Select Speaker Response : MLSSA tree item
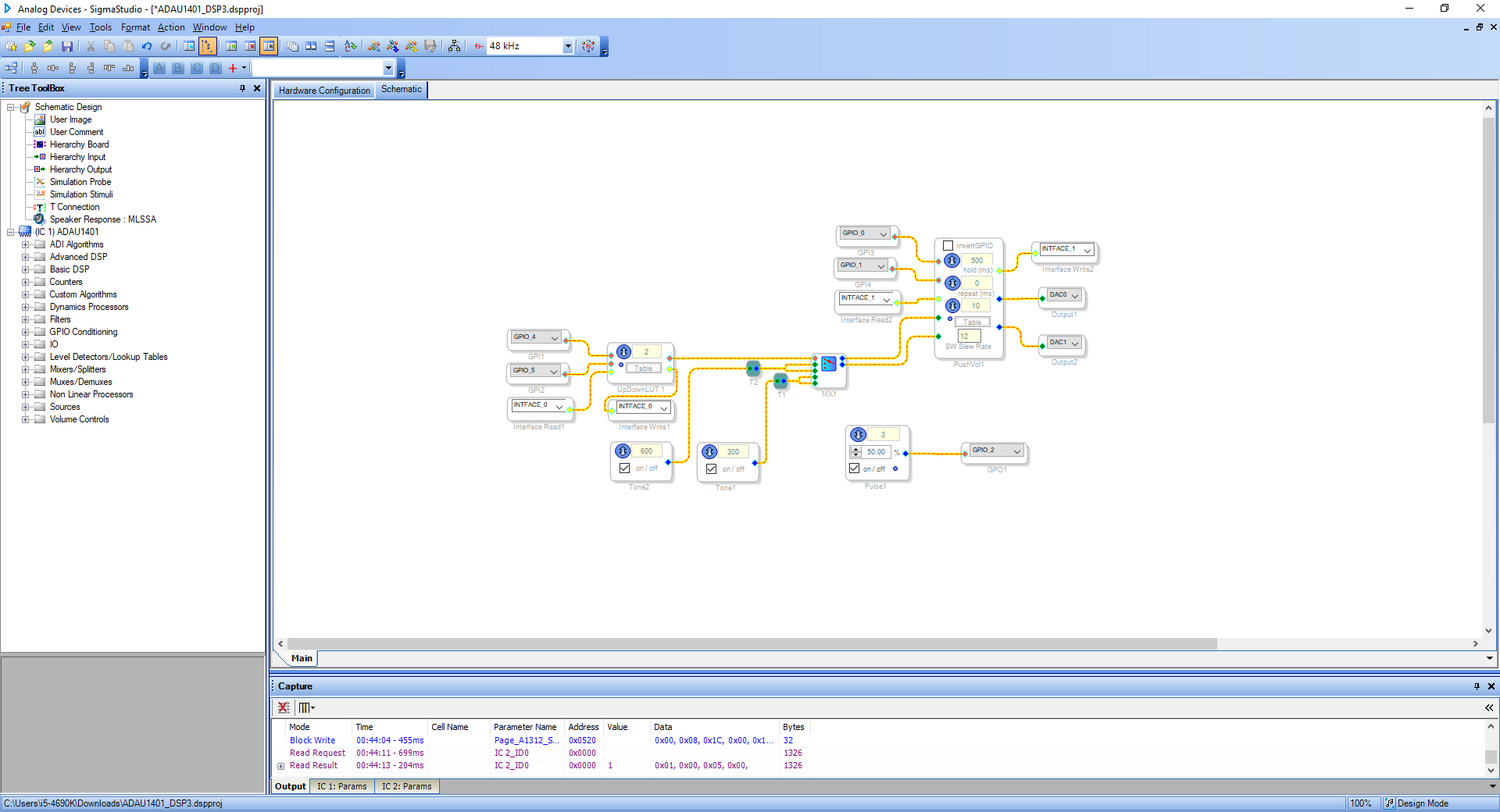 (x=103, y=219)
